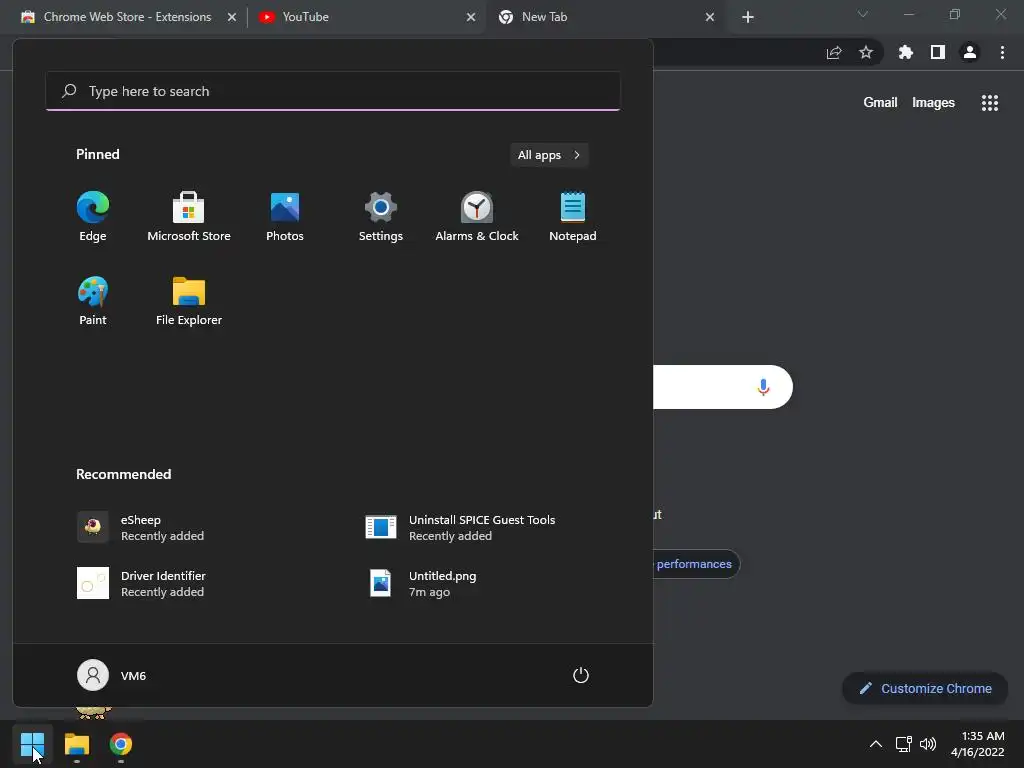Image resolution: width=1024 pixels, height=768 pixels.
Task: Launch Microsoft Store pinned app
Action: click(189, 217)
